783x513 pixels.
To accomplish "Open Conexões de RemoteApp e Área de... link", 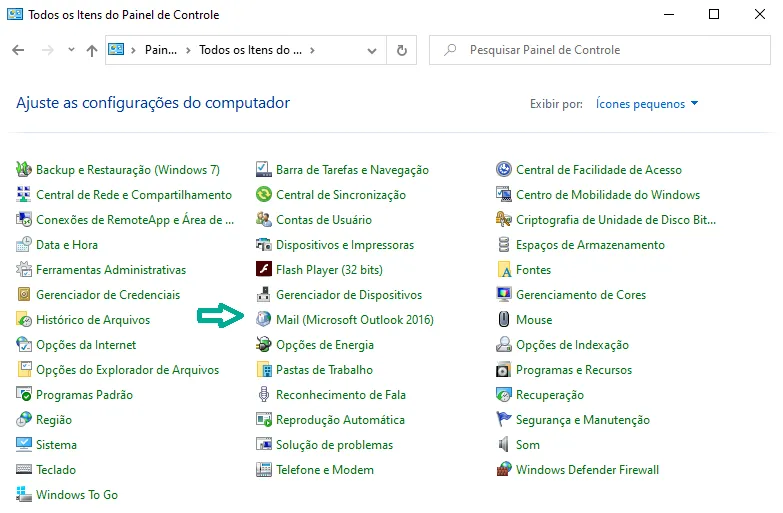I will [135, 219].
